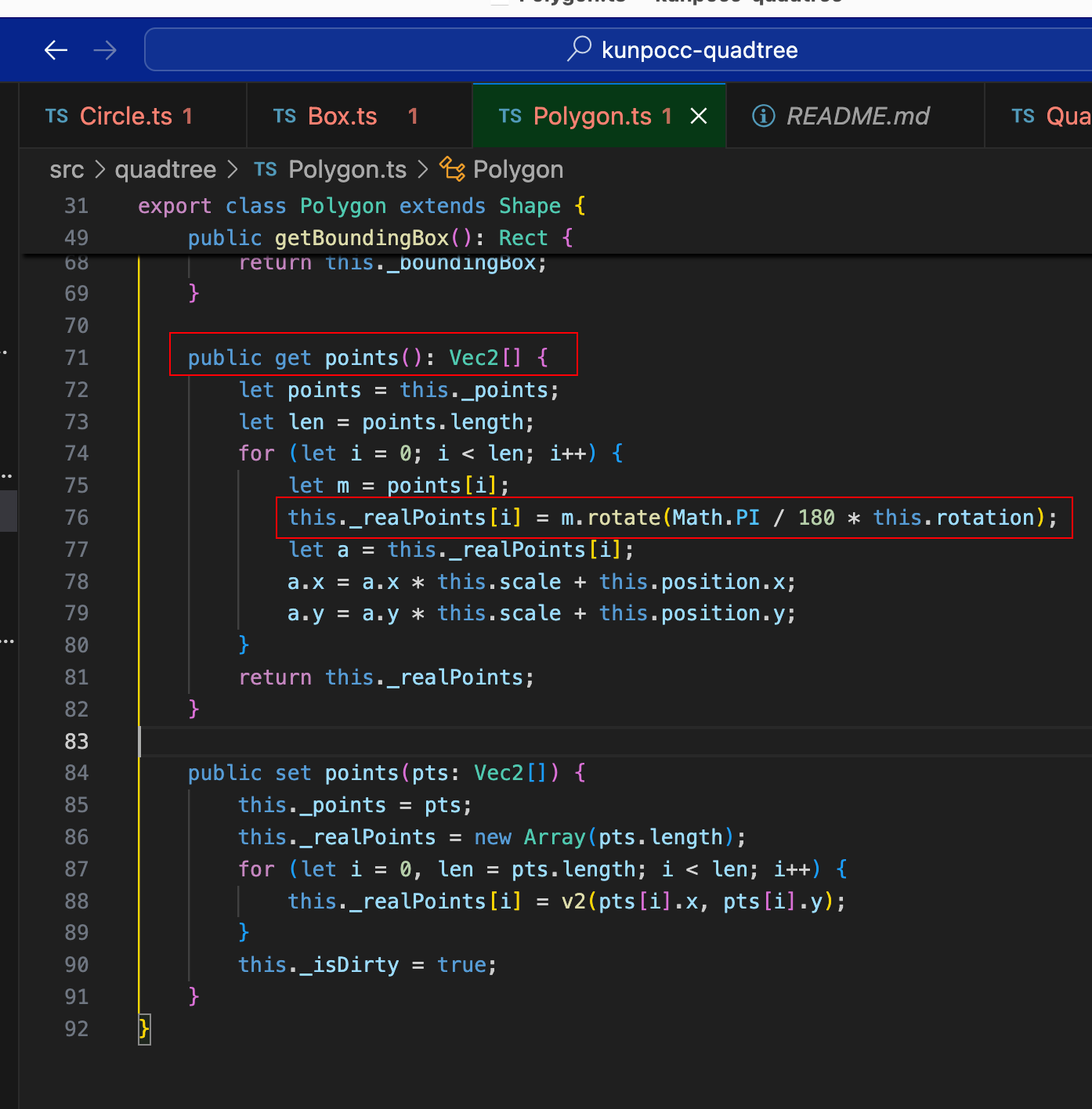Screen dimensions: 1092x1109
Task: Open the Polygon.ts breadcrumb file dropdown
Action: 347,169
